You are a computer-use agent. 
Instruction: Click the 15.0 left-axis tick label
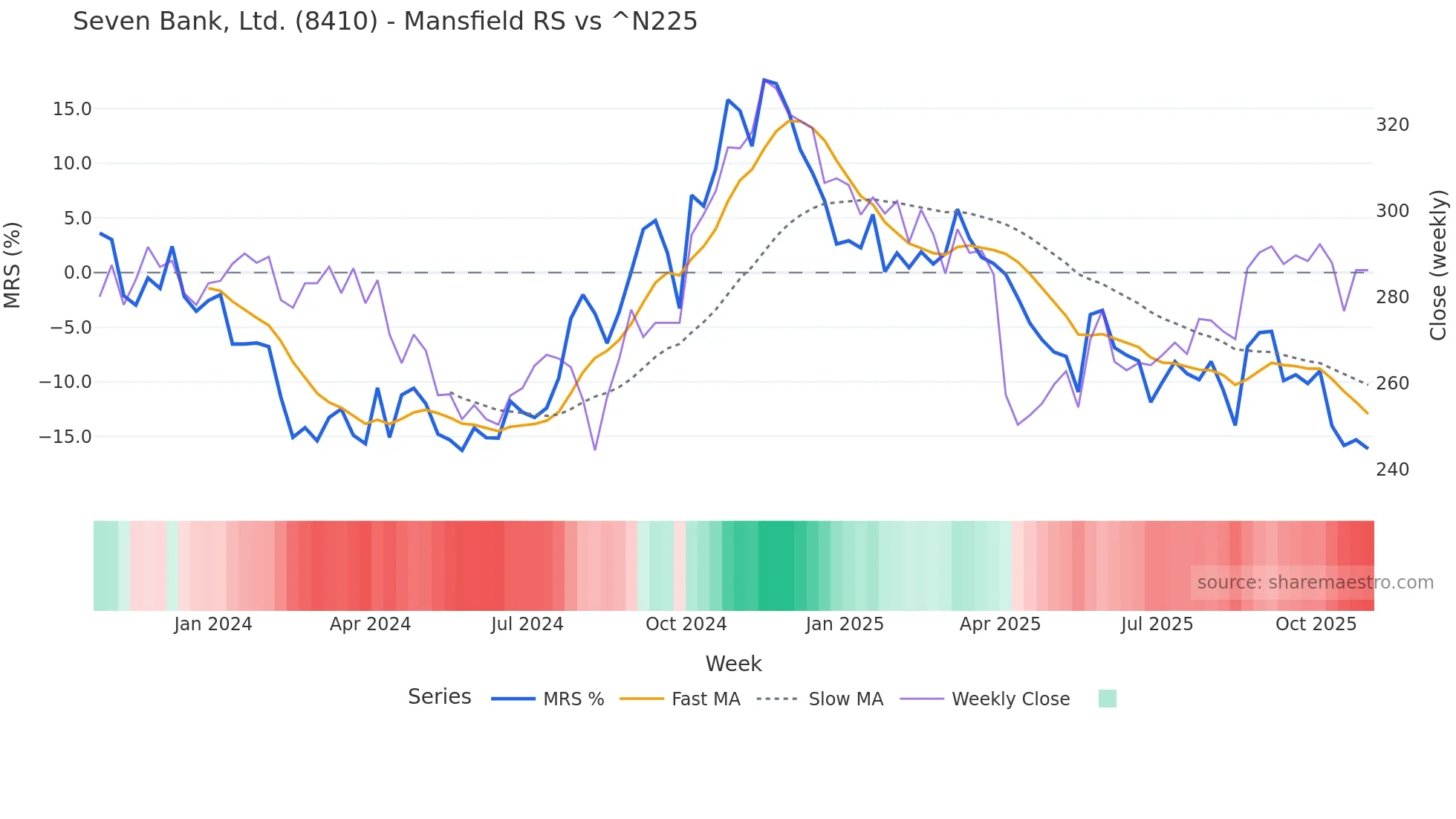[x=72, y=109]
